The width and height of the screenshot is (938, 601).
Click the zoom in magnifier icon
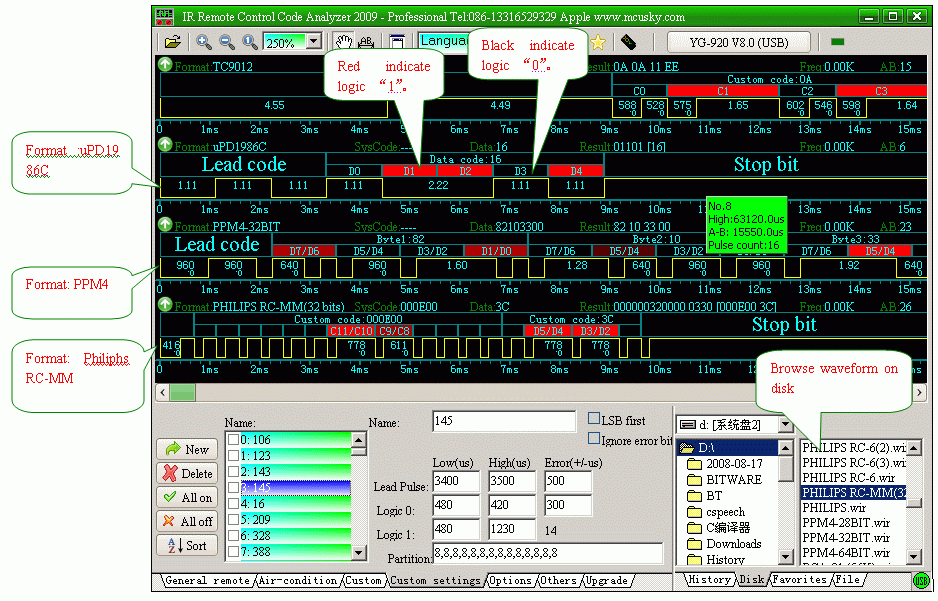pos(203,42)
